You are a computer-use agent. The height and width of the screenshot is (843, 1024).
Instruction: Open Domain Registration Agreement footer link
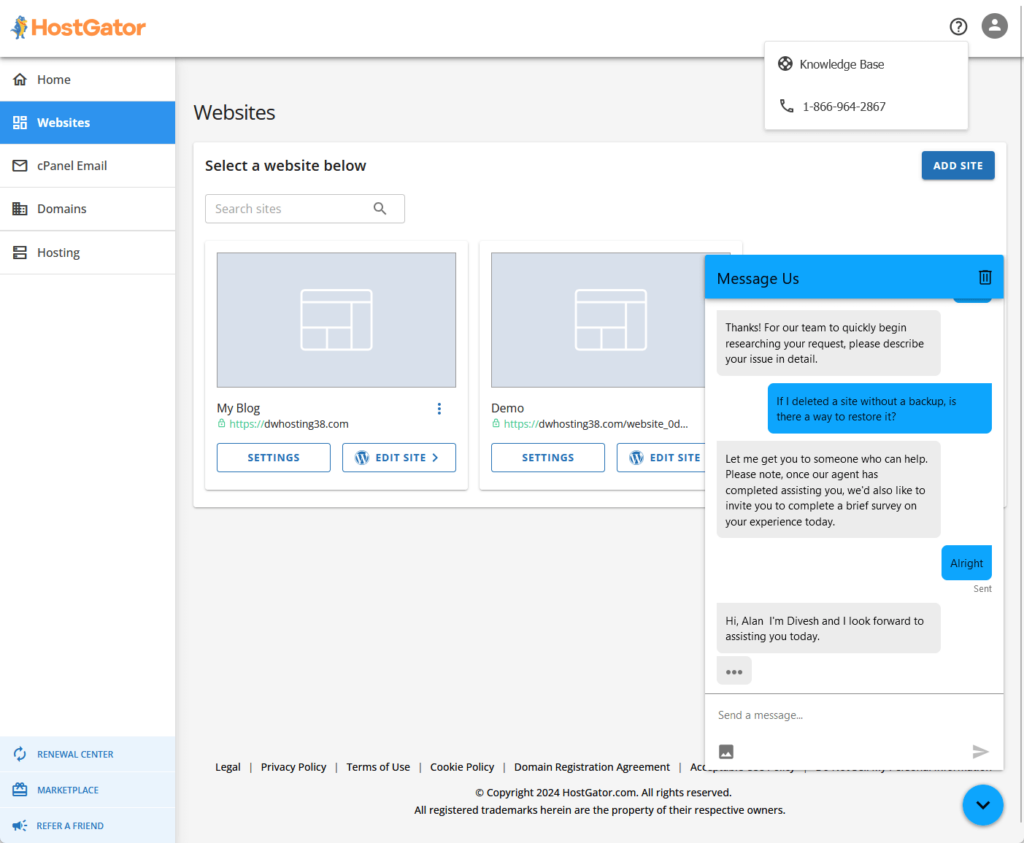click(592, 767)
